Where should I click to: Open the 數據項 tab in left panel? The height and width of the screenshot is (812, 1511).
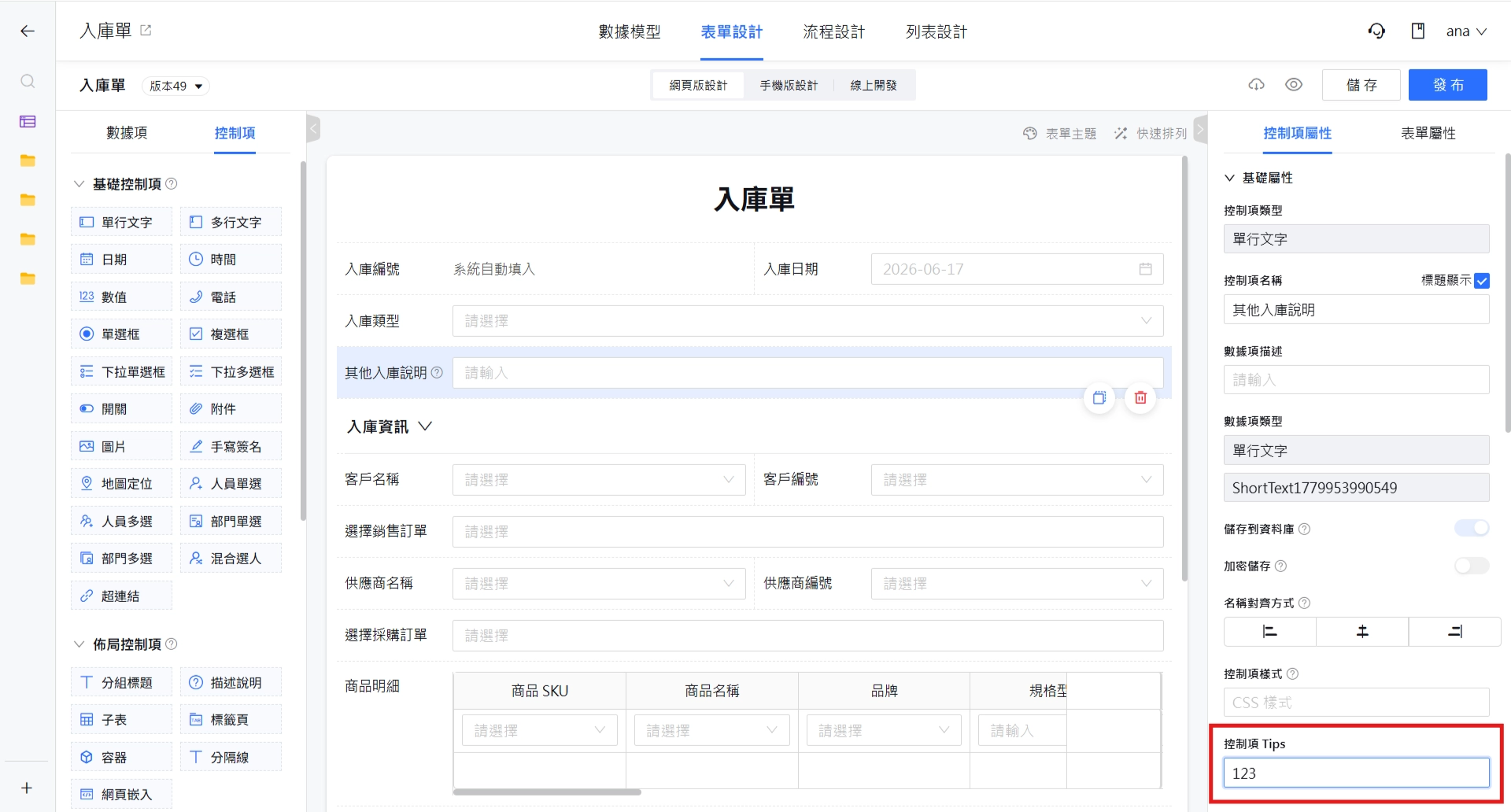pyautogui.click(x=127, y=133)
